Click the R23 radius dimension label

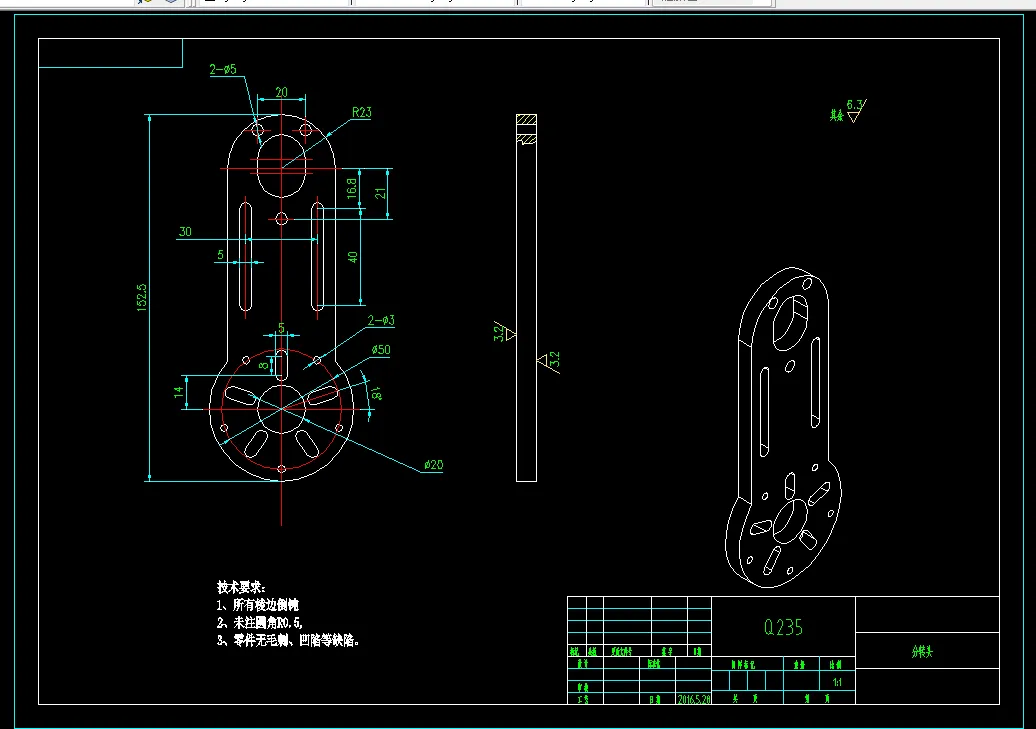(361, 112)
